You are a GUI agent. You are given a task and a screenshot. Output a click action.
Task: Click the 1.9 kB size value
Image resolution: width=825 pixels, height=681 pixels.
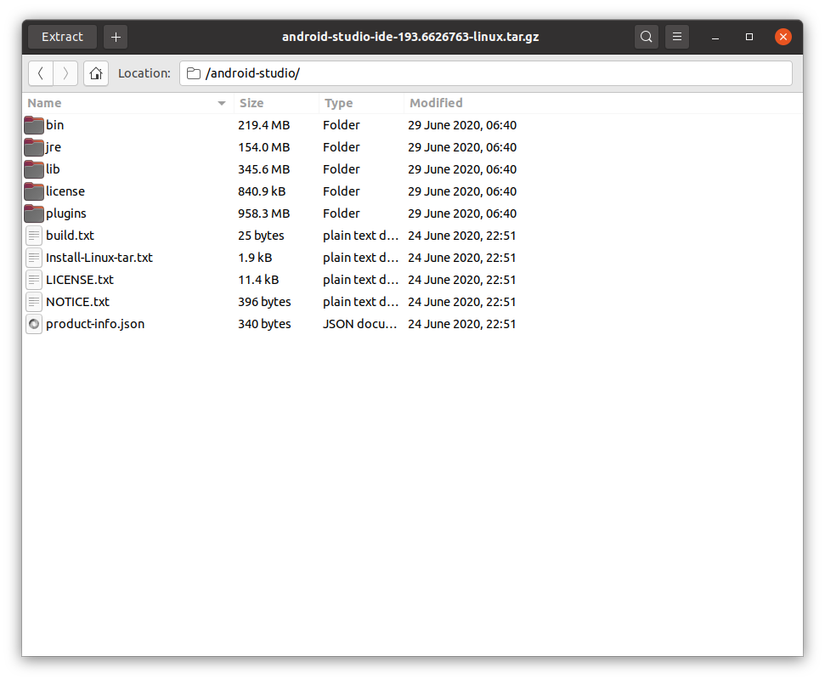click(255, 258)
